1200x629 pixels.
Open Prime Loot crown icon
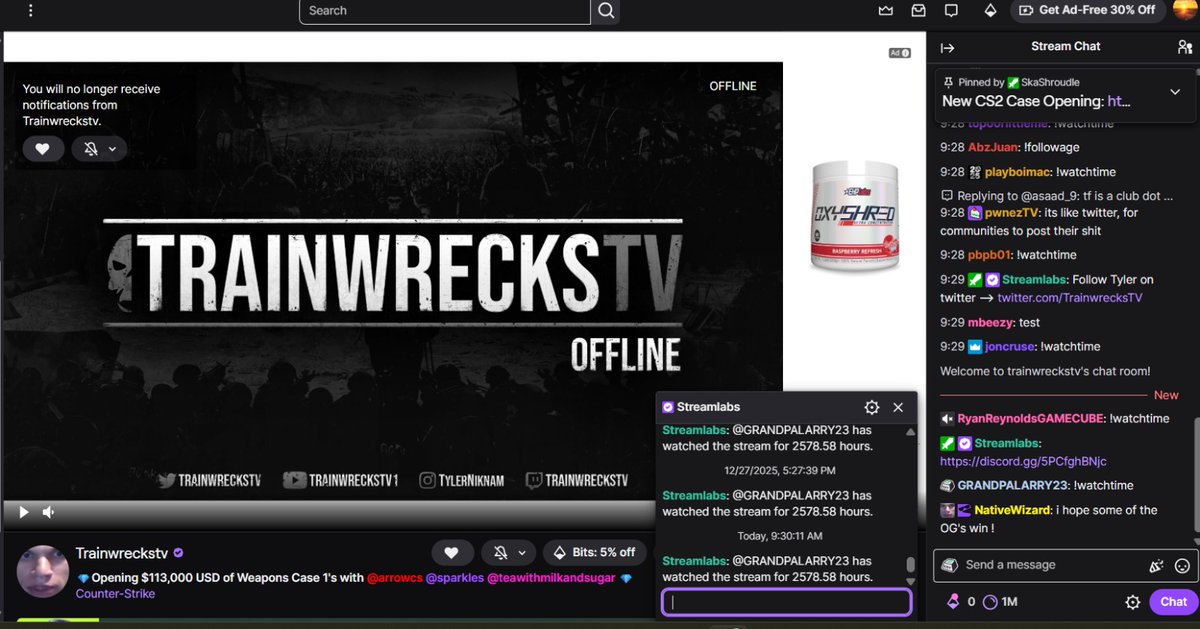pos(885,10)
